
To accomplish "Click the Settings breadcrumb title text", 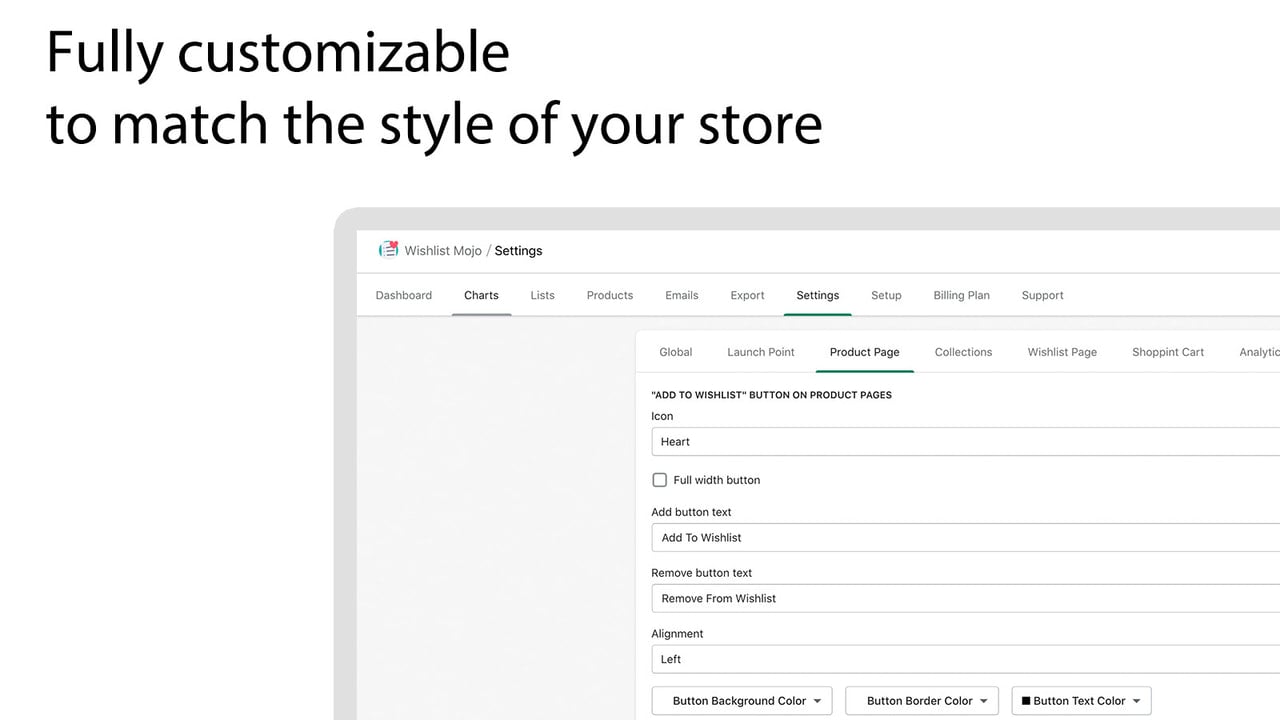I will coord(519,251).
